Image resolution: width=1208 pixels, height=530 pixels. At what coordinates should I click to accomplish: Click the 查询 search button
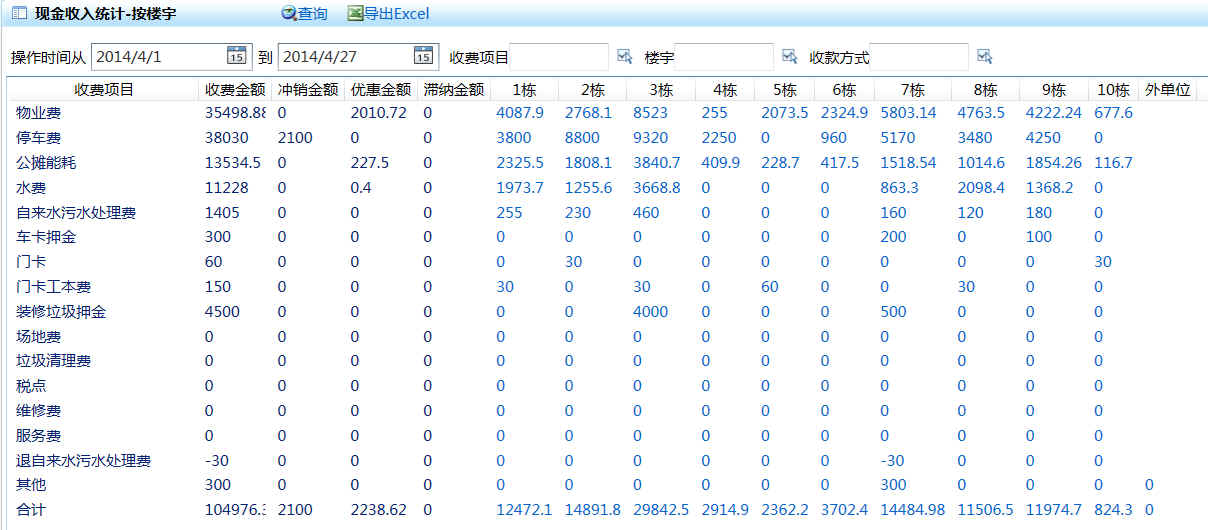click(x=305, y=13)
